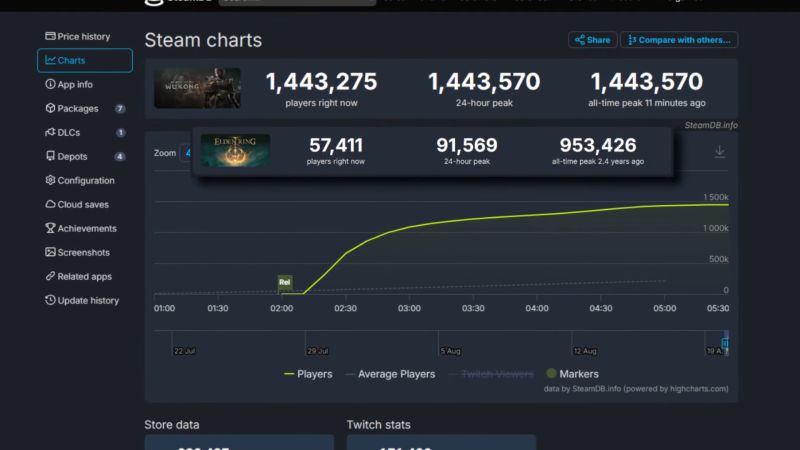Screen dimensions: 800x450
Task: Toggle the Average Players legend series
Action: coord(390,374)
